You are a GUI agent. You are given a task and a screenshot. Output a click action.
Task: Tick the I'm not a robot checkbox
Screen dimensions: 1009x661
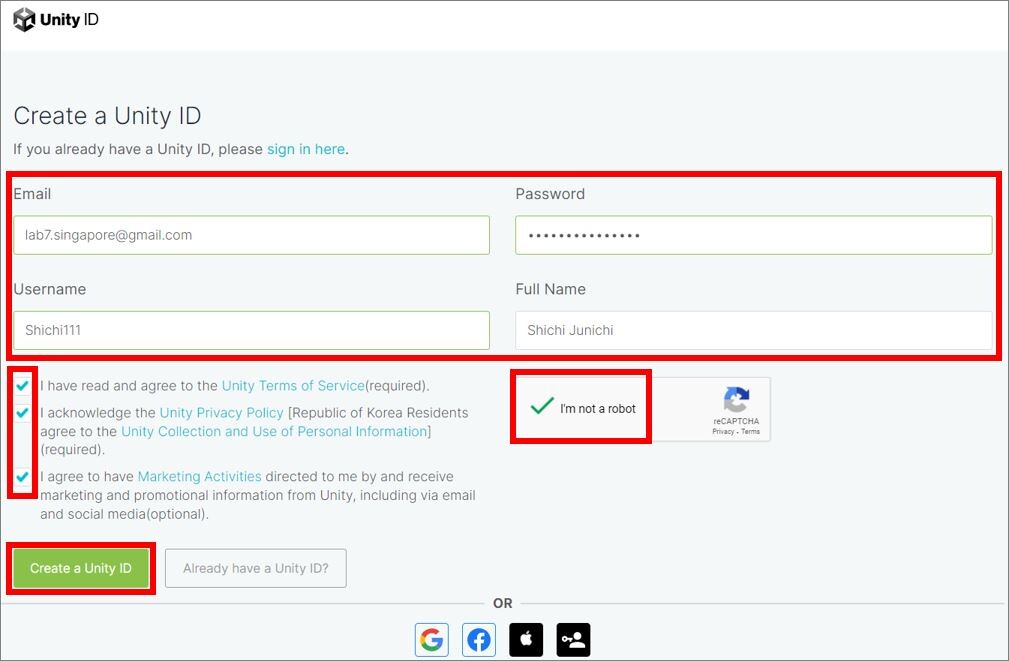[542, 406]
